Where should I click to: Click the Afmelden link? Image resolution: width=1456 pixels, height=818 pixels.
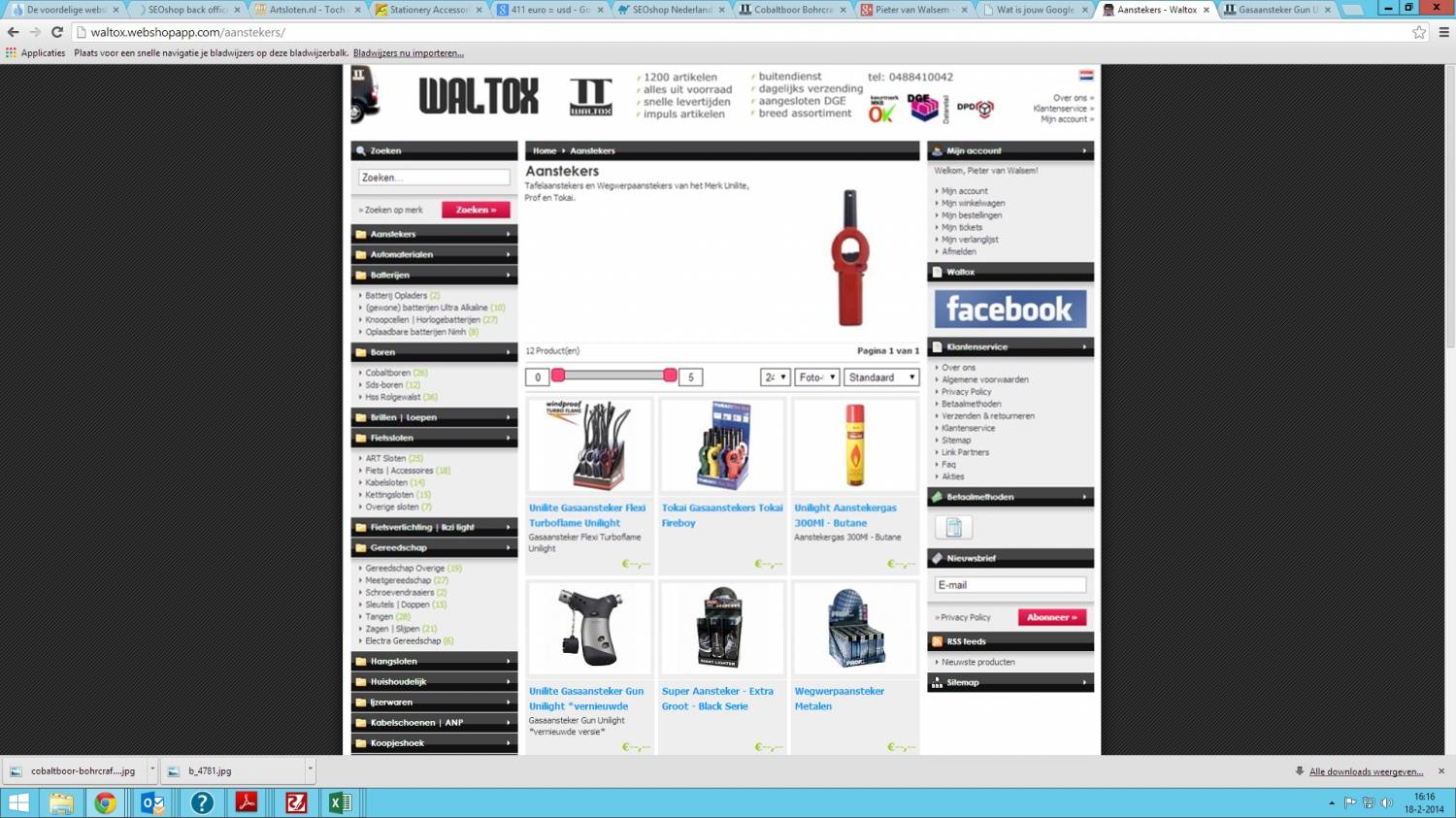click(959, 252)
